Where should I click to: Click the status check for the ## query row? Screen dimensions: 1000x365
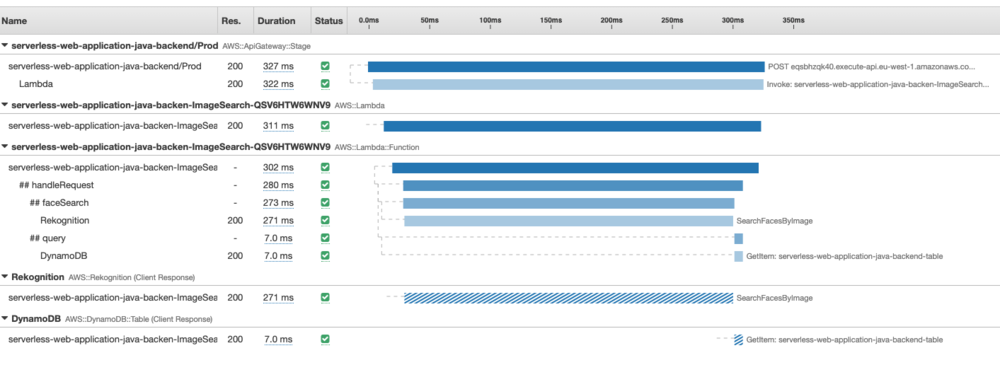pyautogui.click(x=325, y=238)
